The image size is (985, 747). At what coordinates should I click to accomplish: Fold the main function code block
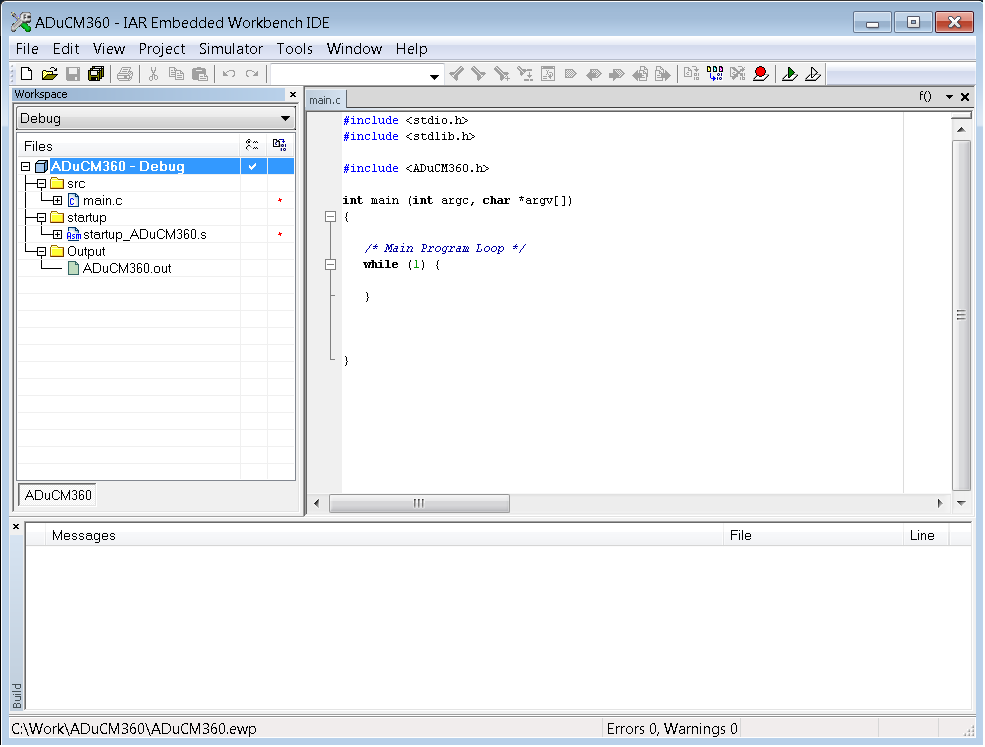(x=330, y=217)
